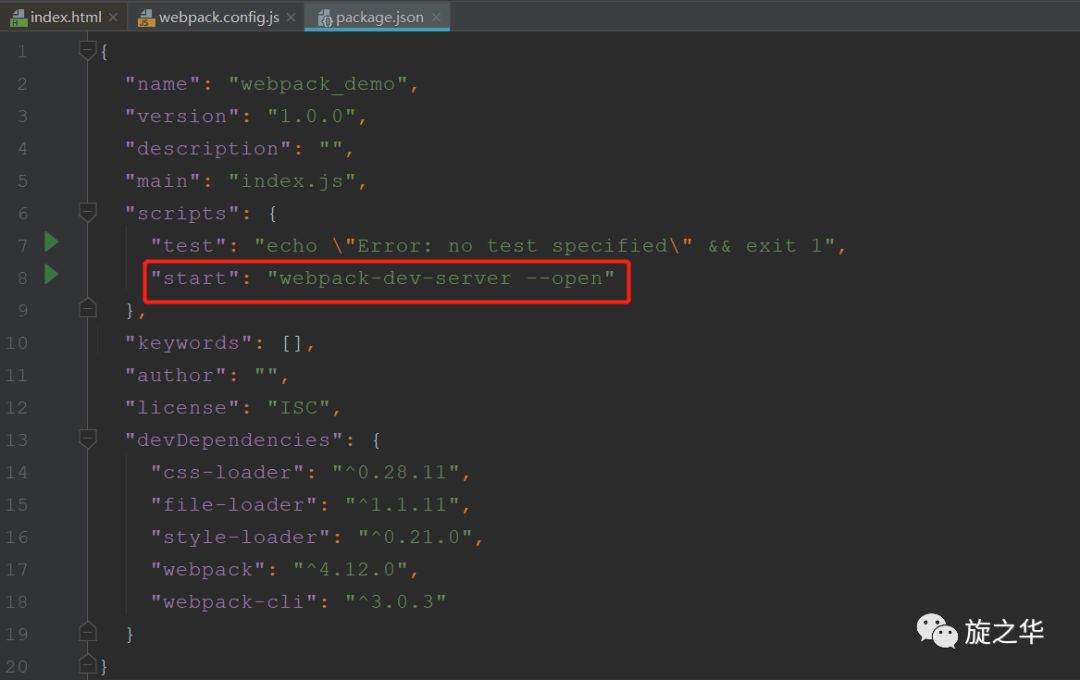Click the "^4.12.0" version value
Viewport: 1080px width, 680px height.
tap(350, 570)
